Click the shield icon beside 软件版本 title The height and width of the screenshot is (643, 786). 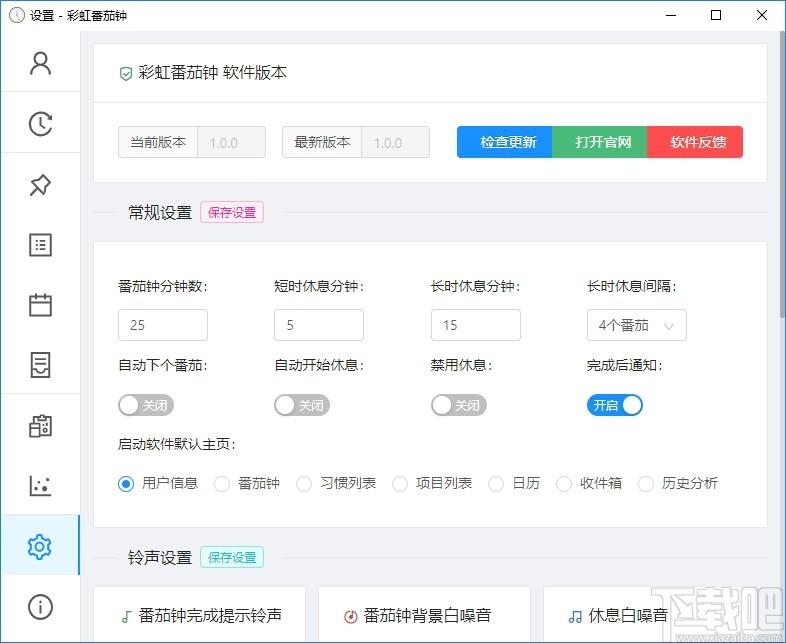(x=125, y=74)
